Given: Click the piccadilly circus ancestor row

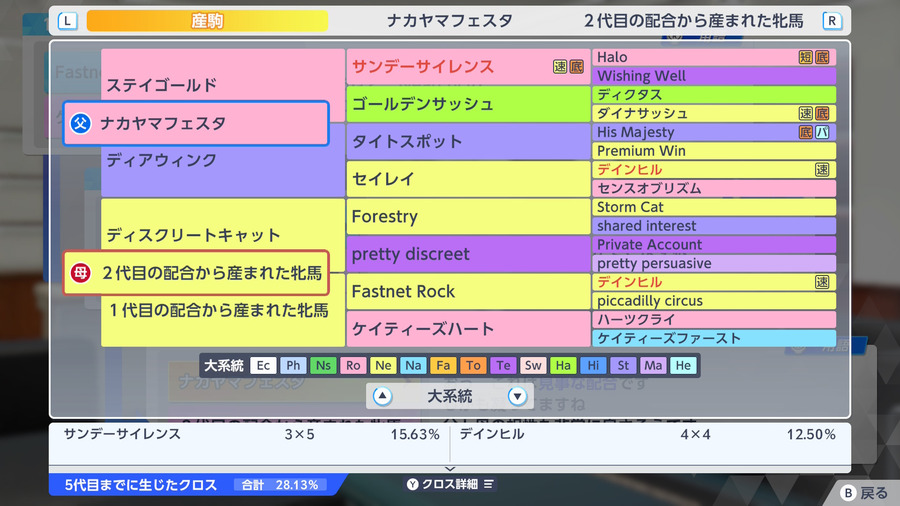Looking at the screenshot, I should pos(714,301).
